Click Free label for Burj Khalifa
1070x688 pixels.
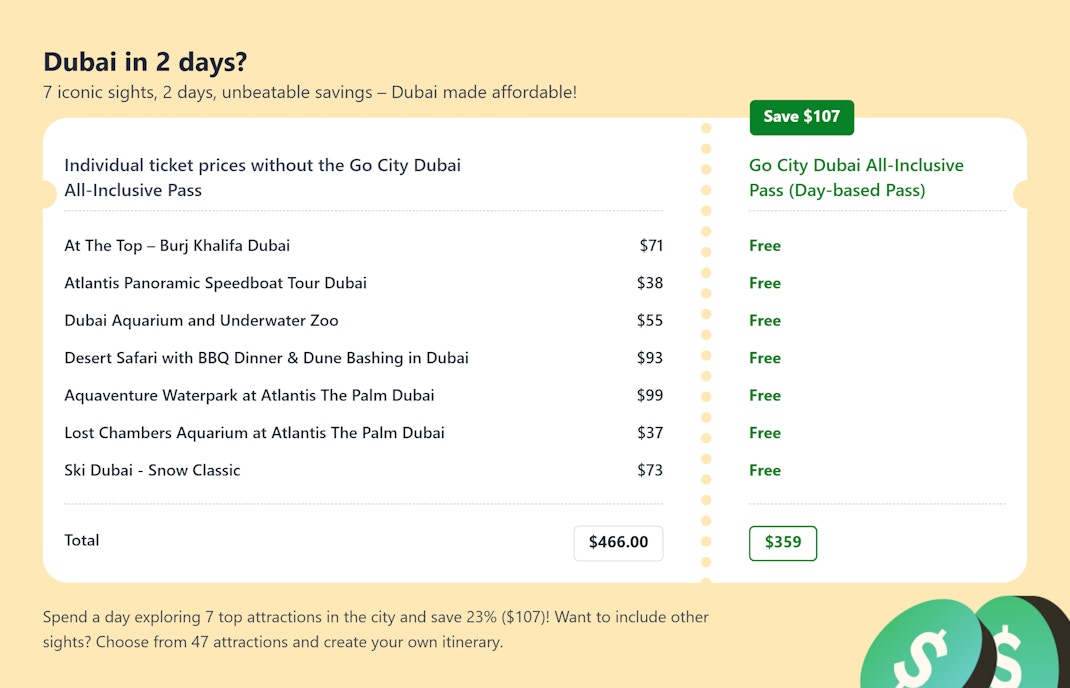(x=765, y=246)
